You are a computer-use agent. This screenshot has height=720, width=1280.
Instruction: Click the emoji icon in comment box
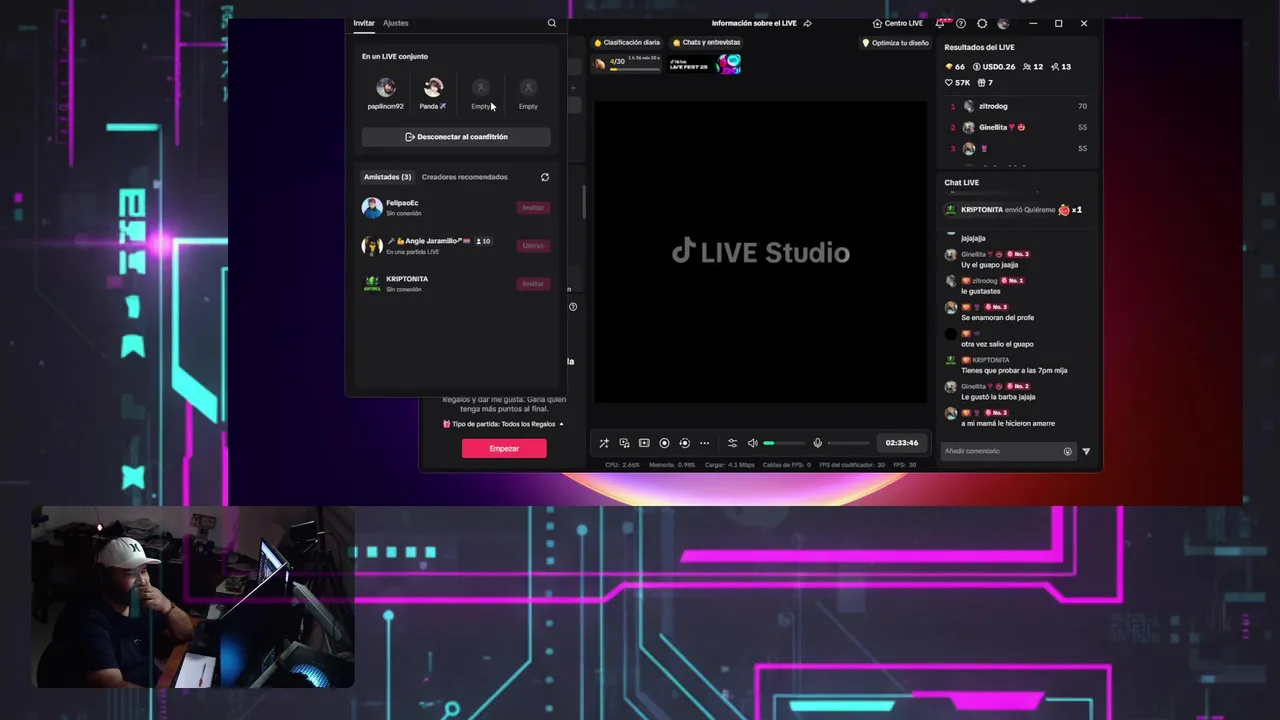[1067, 451]
